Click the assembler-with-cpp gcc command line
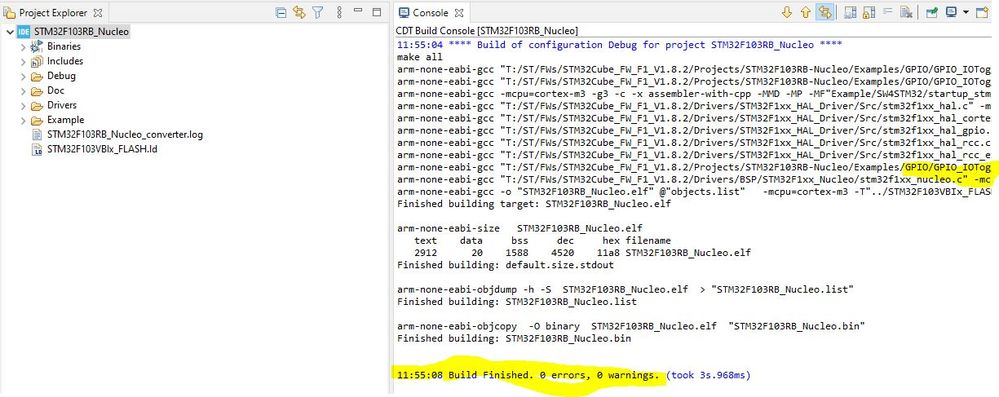The height and width of the screenshot is (397, 999). pos(693,94)
